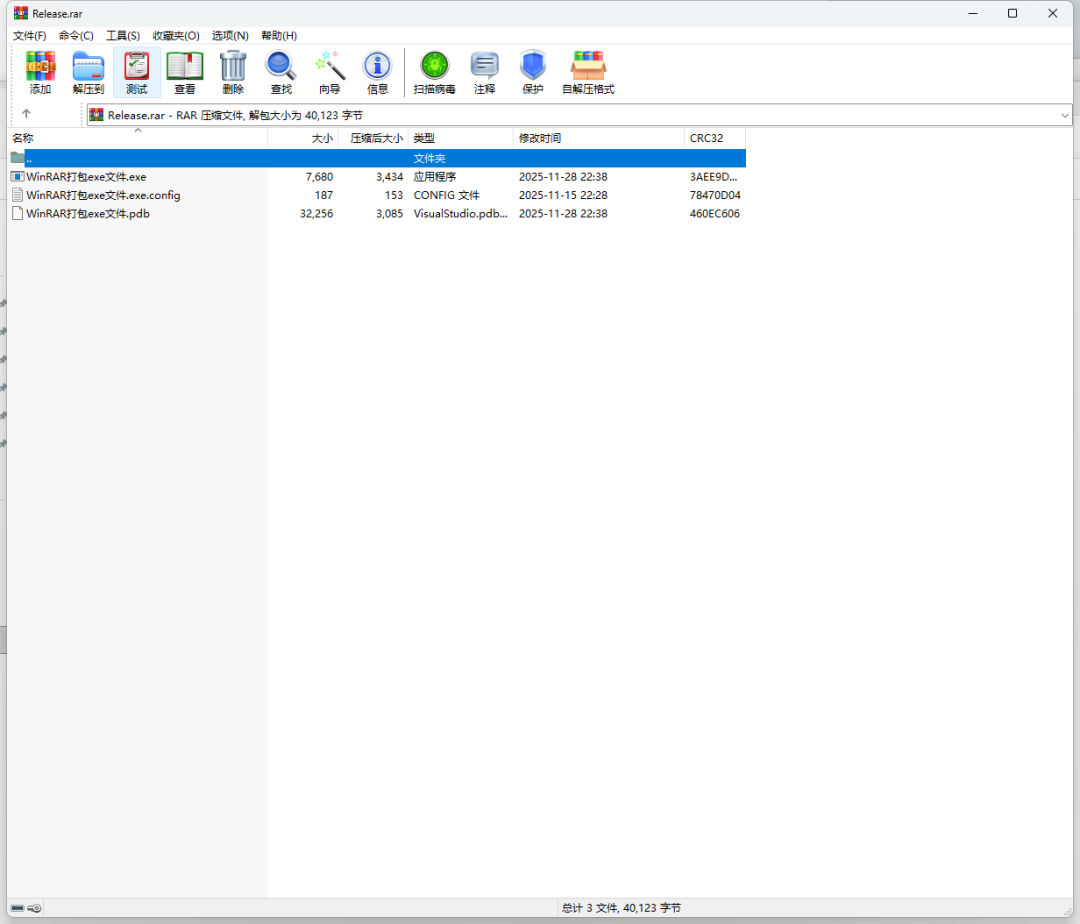
Task: Click CRC32 value 460EC606
Action: [715, 213]
